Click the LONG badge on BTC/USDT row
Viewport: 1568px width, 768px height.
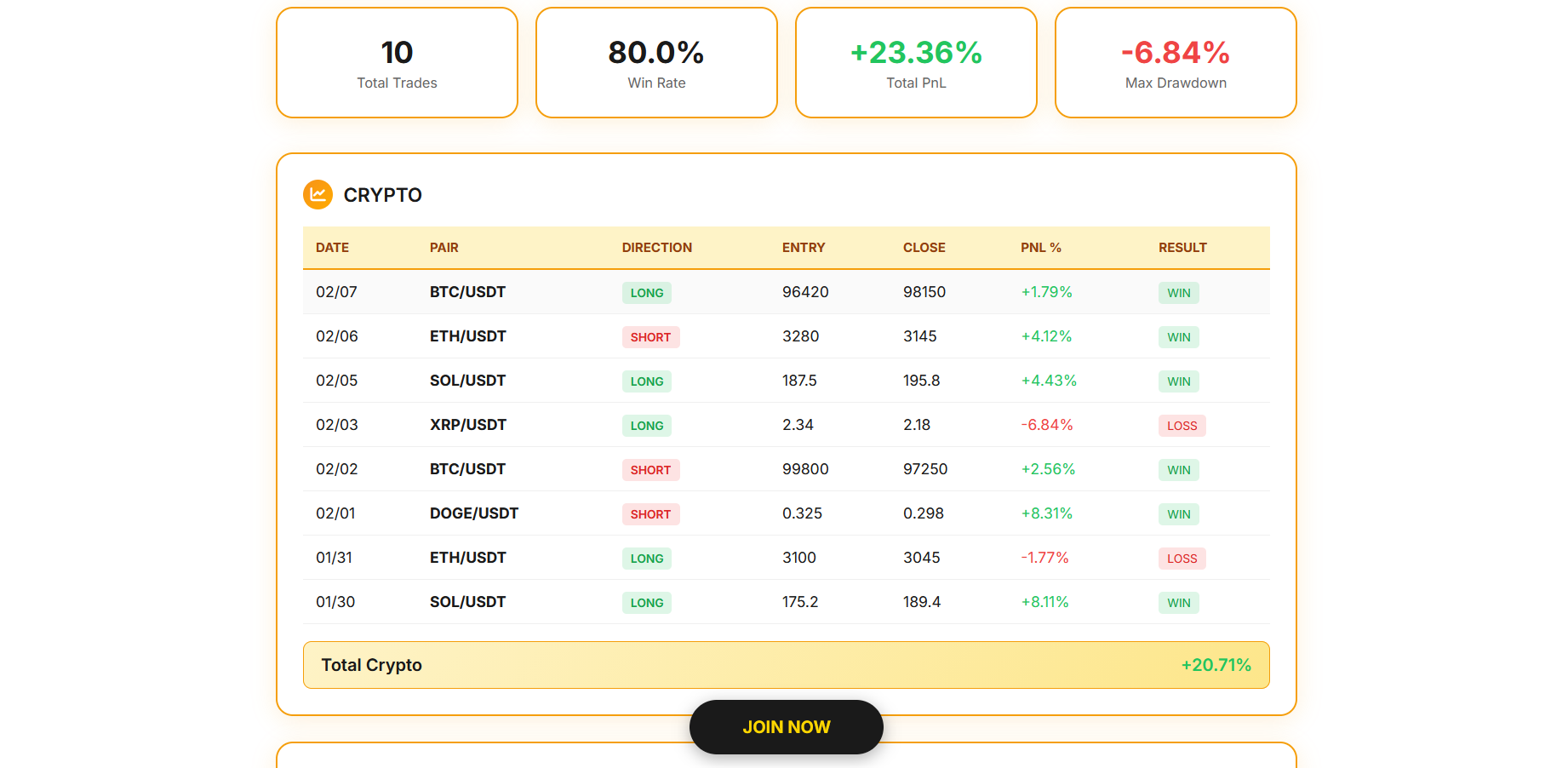[646, 292]
